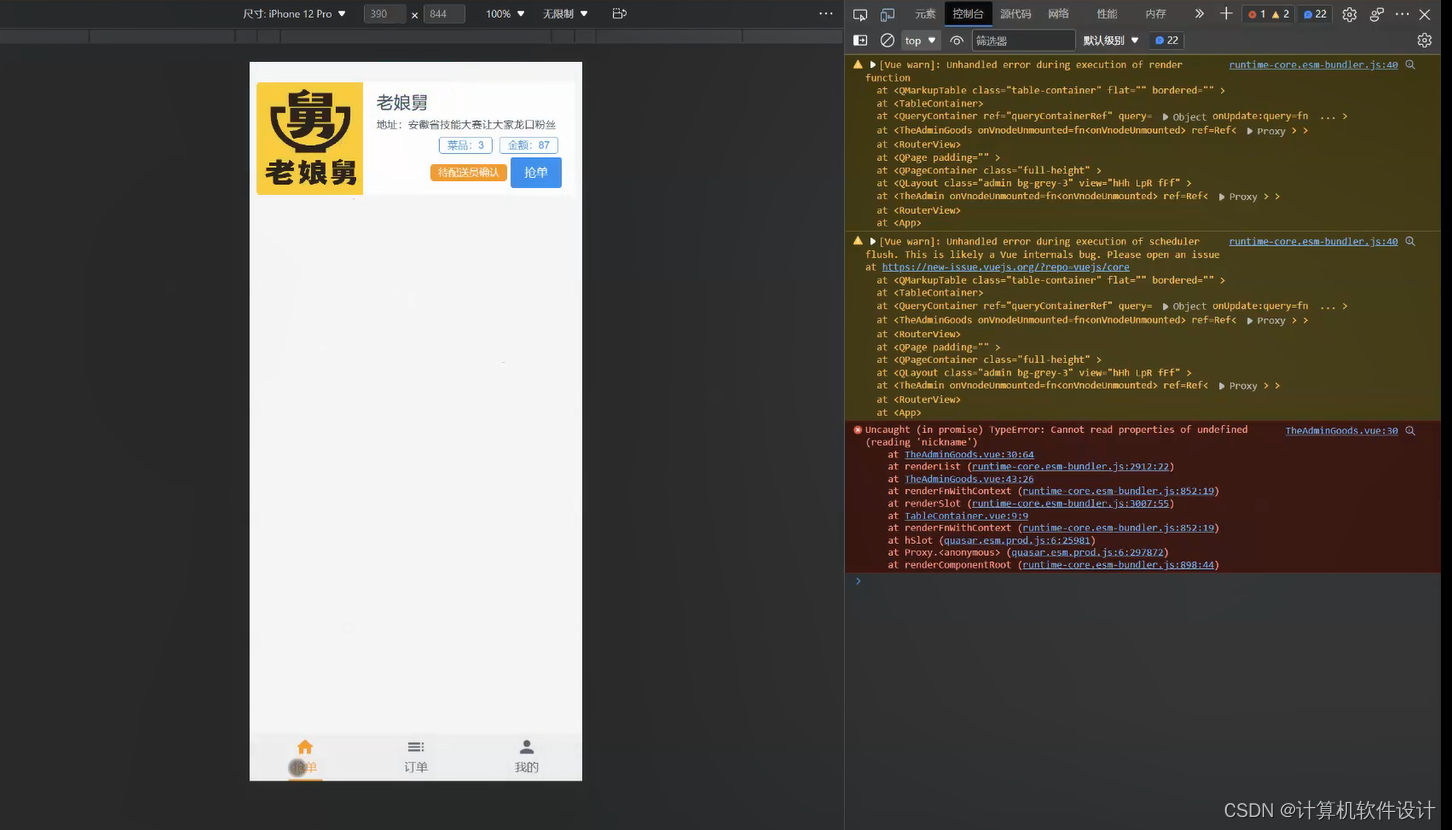This screenshot has width=1452, height=830.
Task: Click the 待配送员确认 status tag
Action: click(x=469, y=172)
